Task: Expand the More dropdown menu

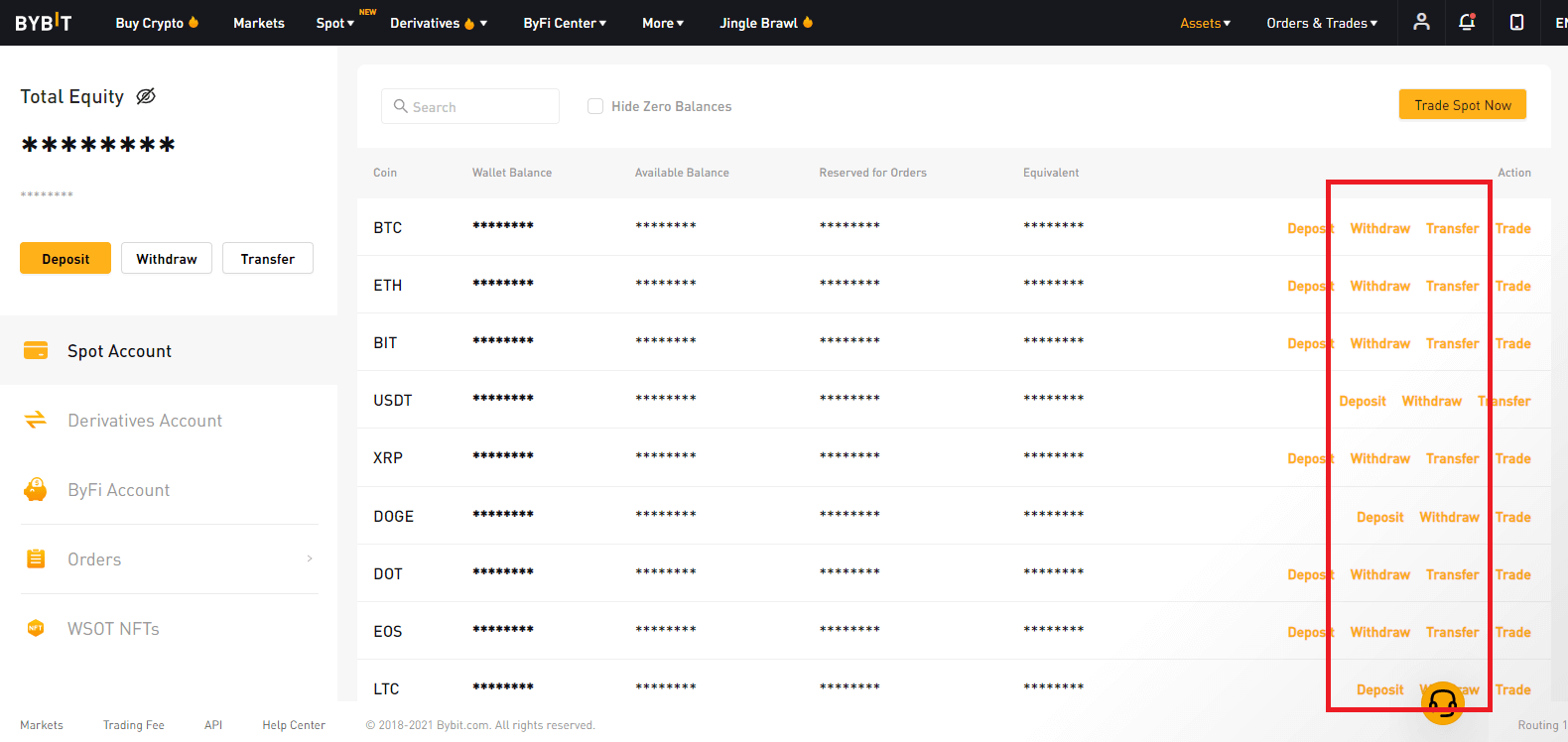Action: point(663,23)
